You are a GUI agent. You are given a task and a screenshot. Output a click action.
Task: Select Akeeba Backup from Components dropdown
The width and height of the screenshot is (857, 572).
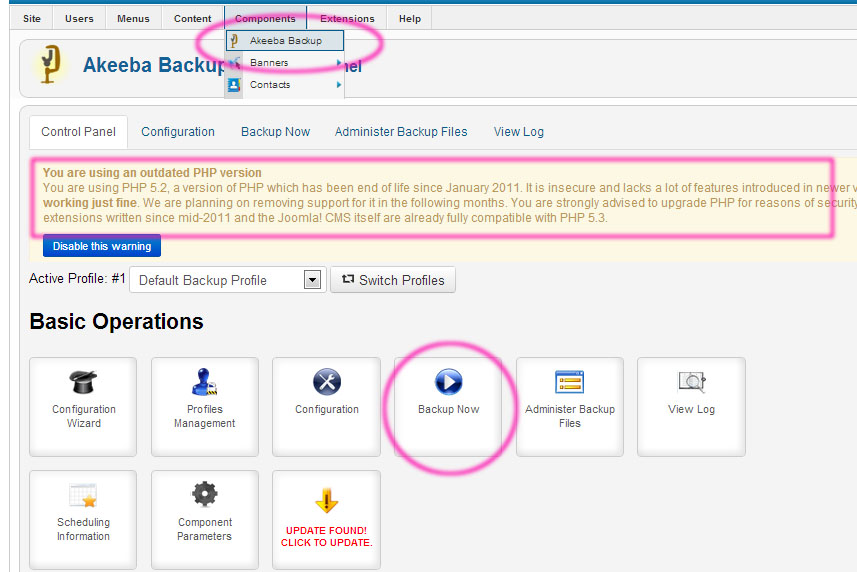pyautogui.click(x=285, y=40)
